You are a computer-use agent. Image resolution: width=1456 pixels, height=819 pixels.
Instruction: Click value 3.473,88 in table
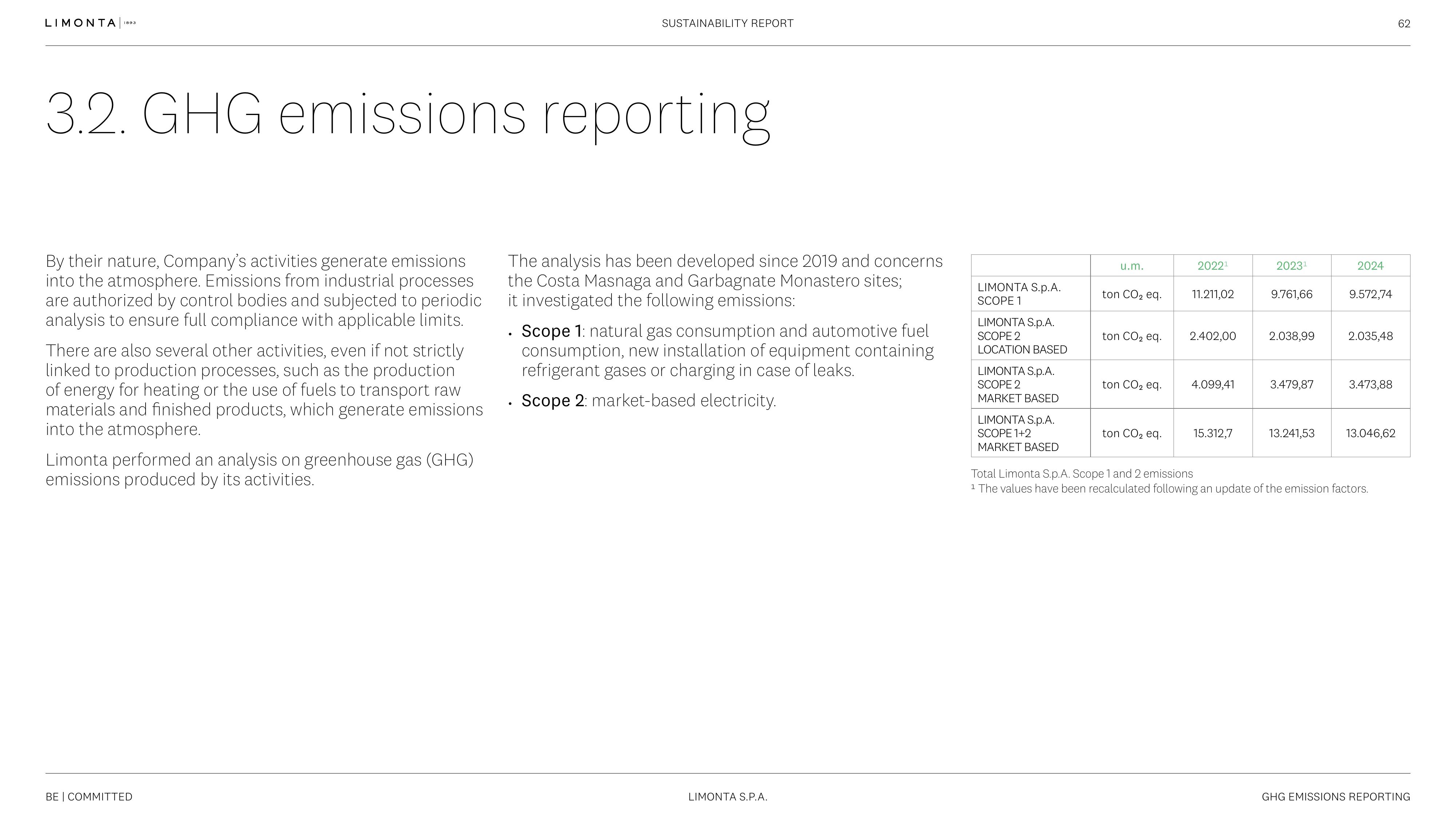coord(1370,384)
